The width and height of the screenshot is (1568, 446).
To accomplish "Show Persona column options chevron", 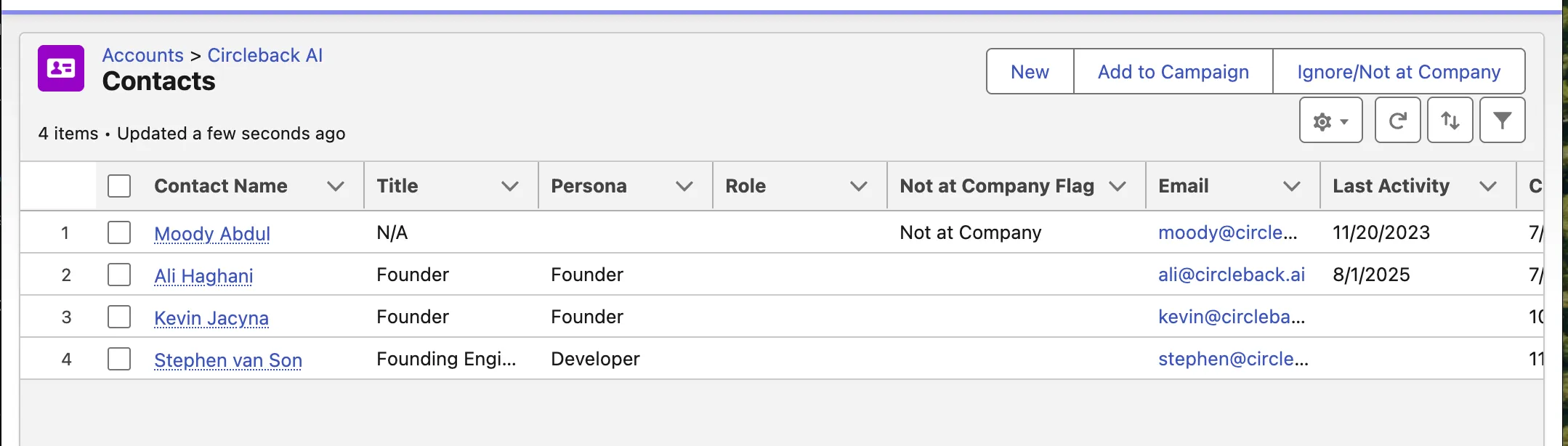I will click(684, 187).
